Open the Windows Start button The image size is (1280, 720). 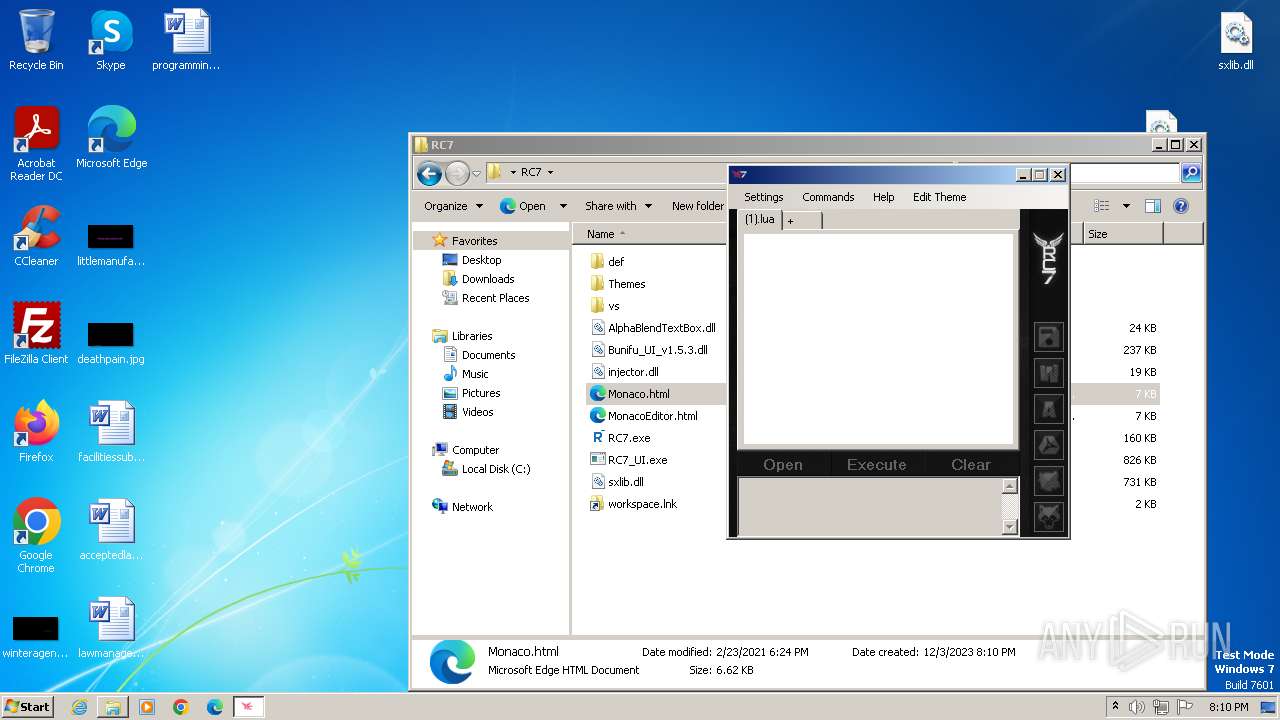click(x=27, y=706)
